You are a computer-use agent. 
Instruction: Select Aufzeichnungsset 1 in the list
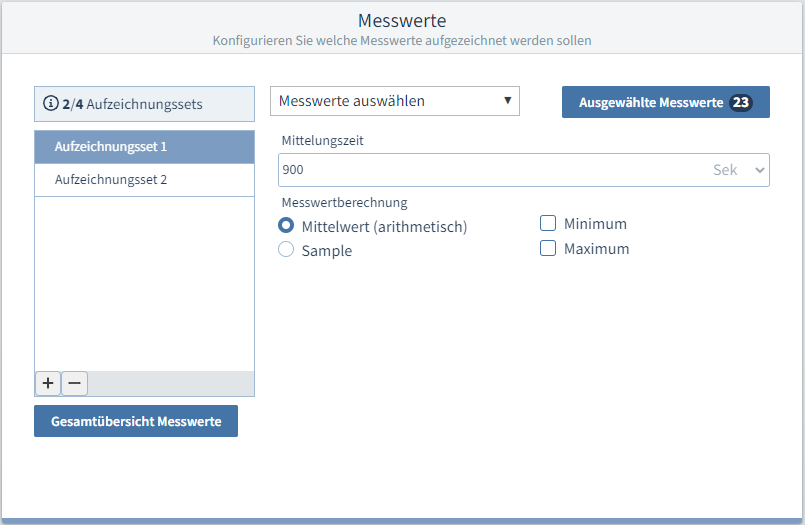click(x=144, y=147)
